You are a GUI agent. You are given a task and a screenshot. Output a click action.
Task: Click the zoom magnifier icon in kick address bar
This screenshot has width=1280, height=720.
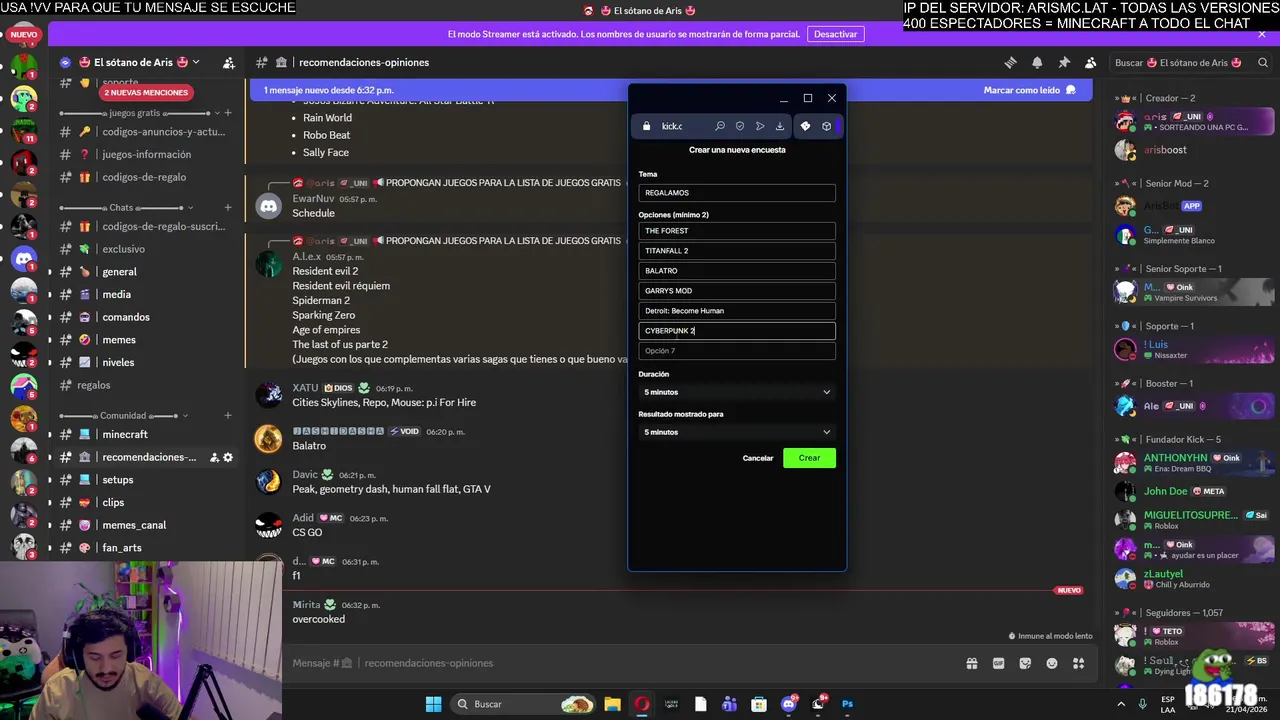(x=719, y=126)
